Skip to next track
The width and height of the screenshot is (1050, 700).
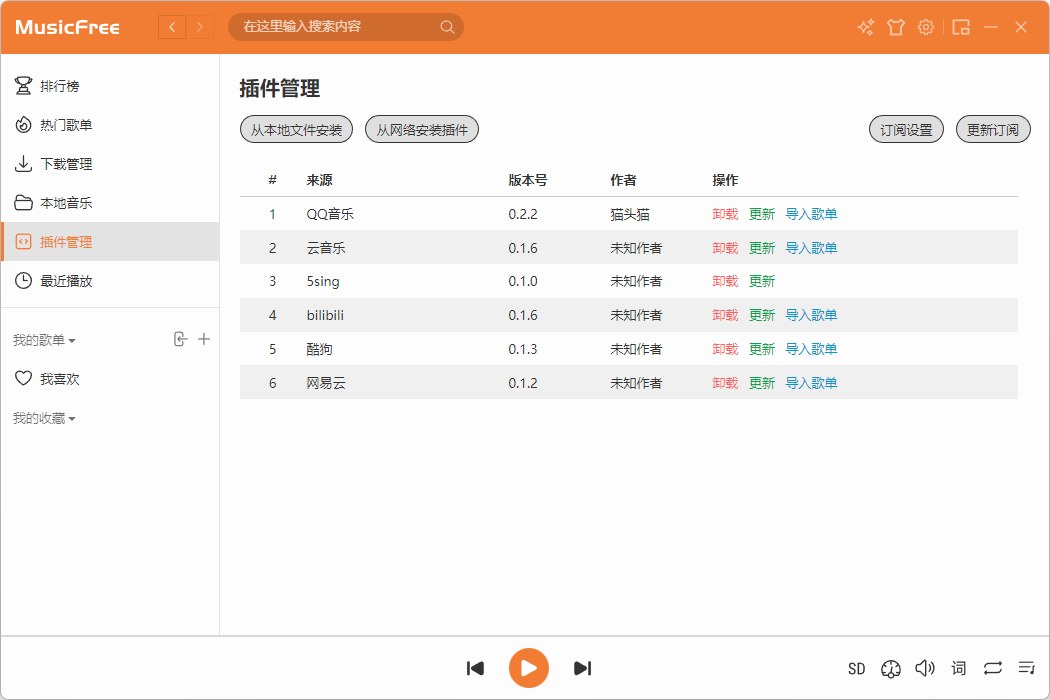pyautogui.click(x=583, y=669)
